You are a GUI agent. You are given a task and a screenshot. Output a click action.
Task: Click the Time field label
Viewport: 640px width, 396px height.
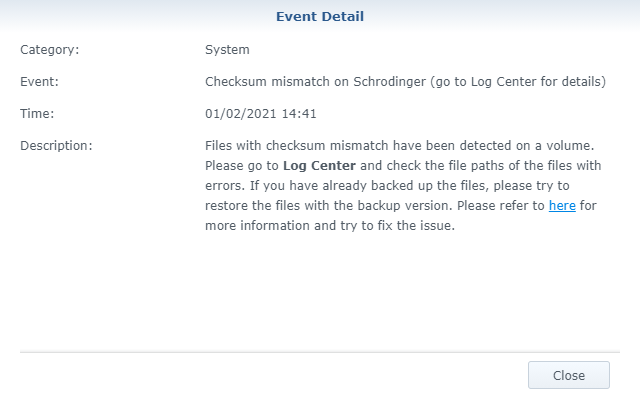click(37, 113)
